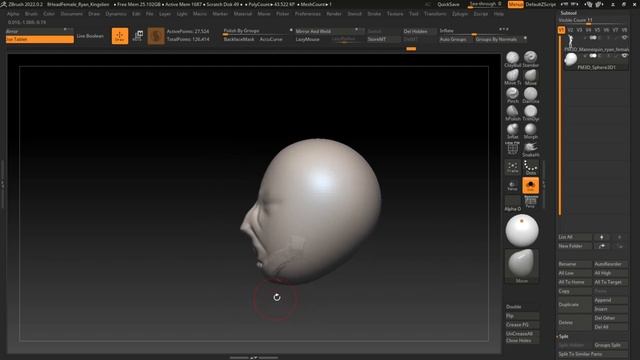Click the Draw mode button
640x360 pixels.
point(120,36)
